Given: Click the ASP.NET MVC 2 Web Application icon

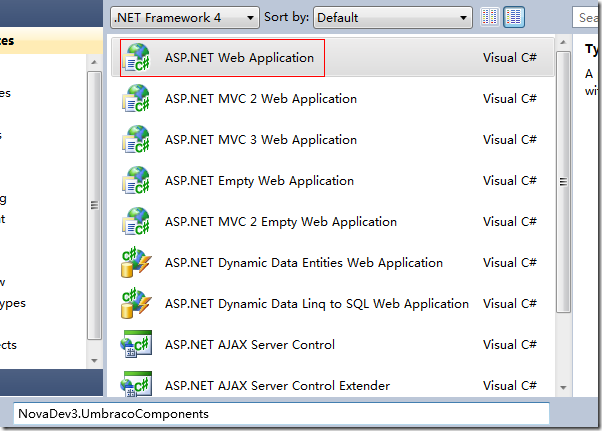Looking at the screenshot, I should [136, 99].
